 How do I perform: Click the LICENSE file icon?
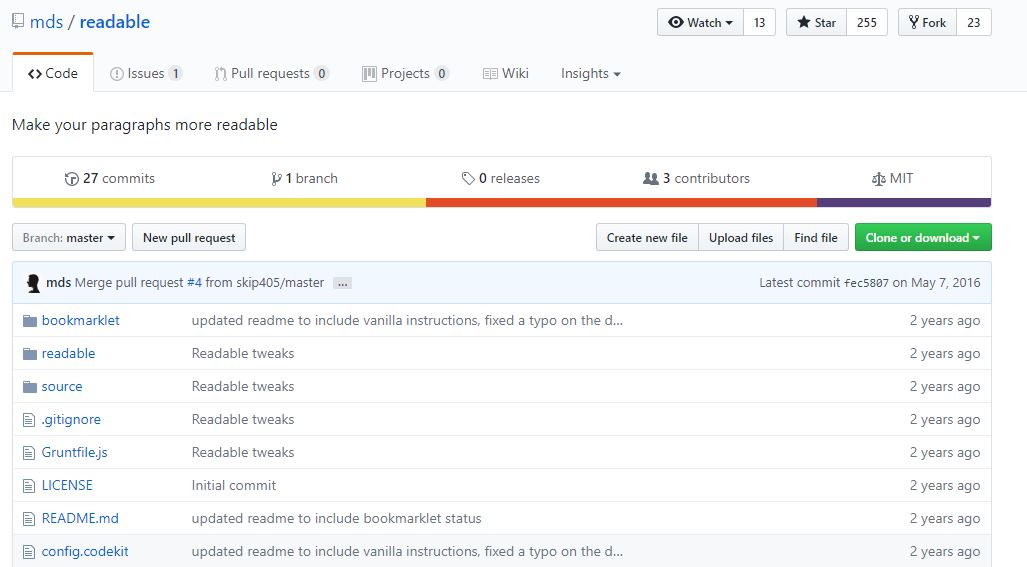(29, 486)
